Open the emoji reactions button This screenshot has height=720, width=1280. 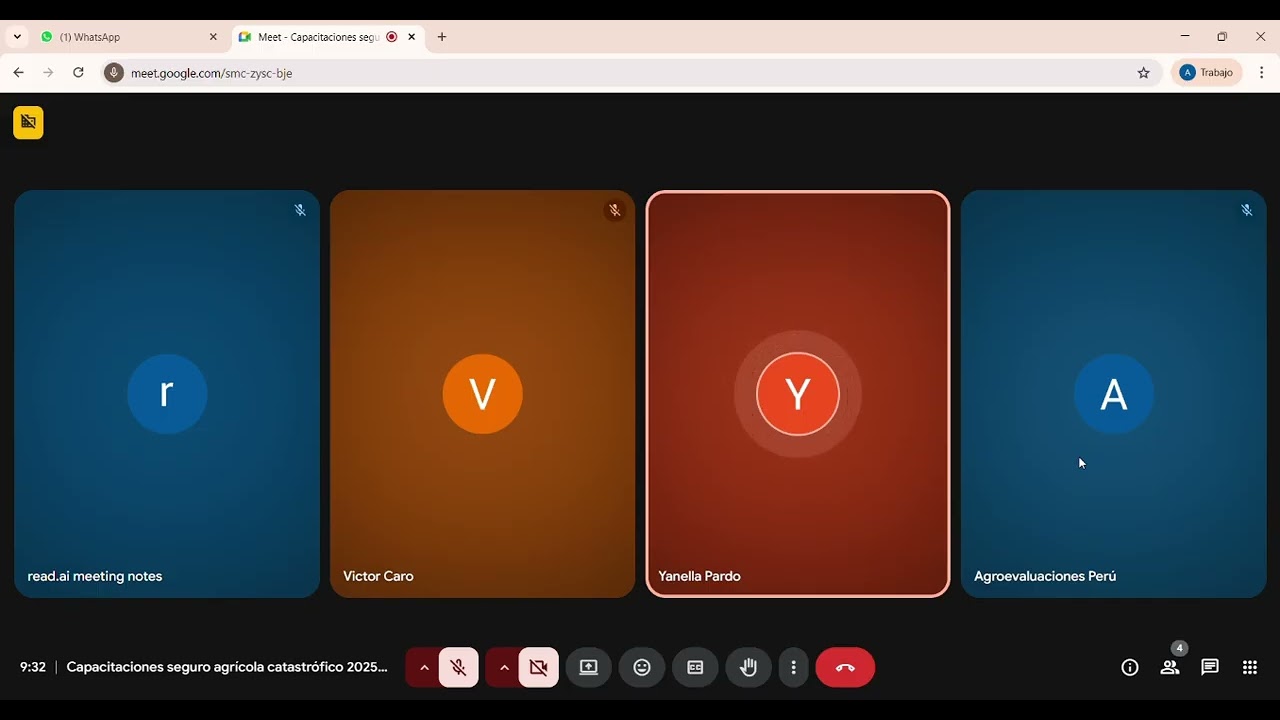[x=642, y=667]
